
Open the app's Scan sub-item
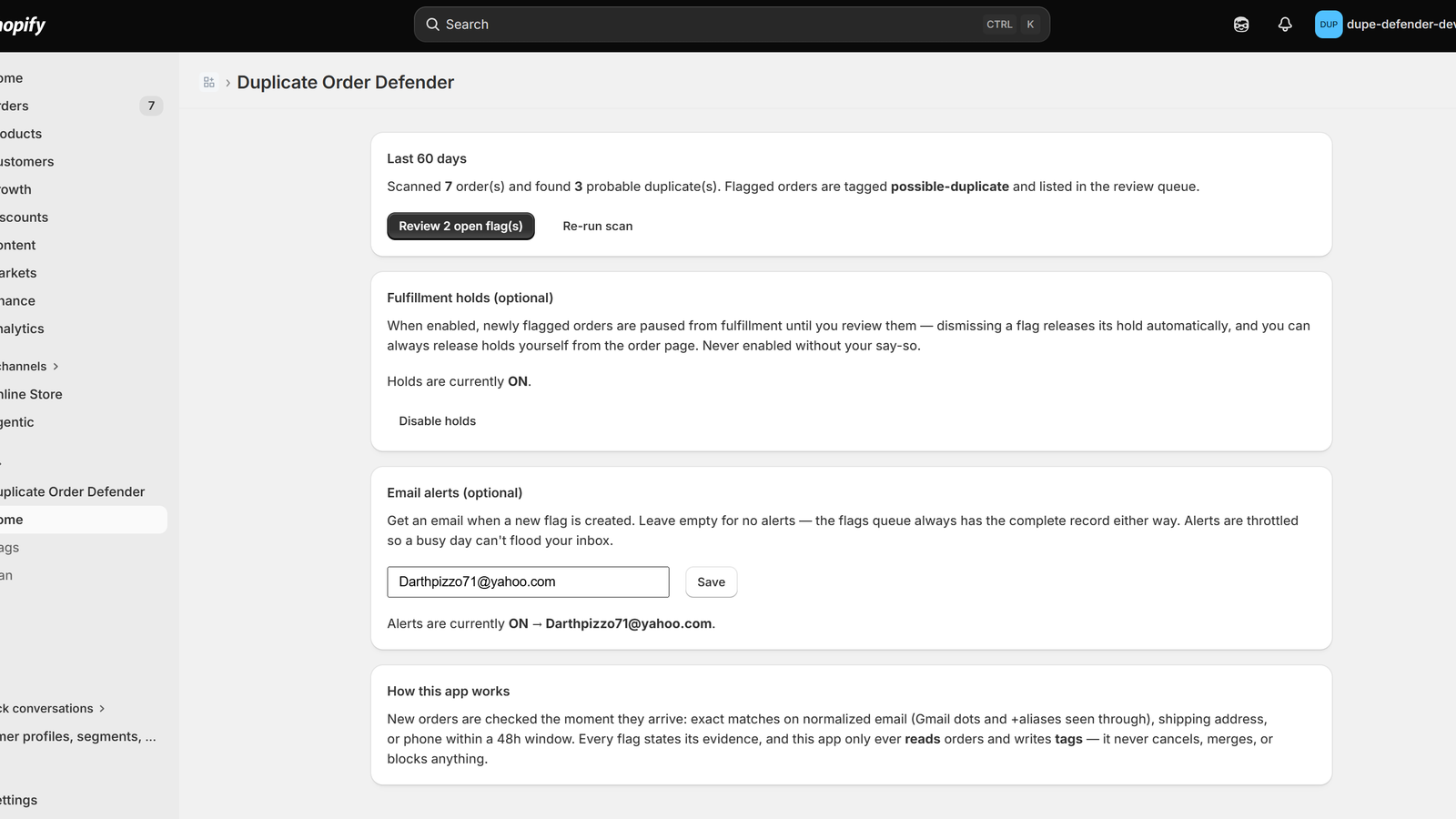[82, 576]
